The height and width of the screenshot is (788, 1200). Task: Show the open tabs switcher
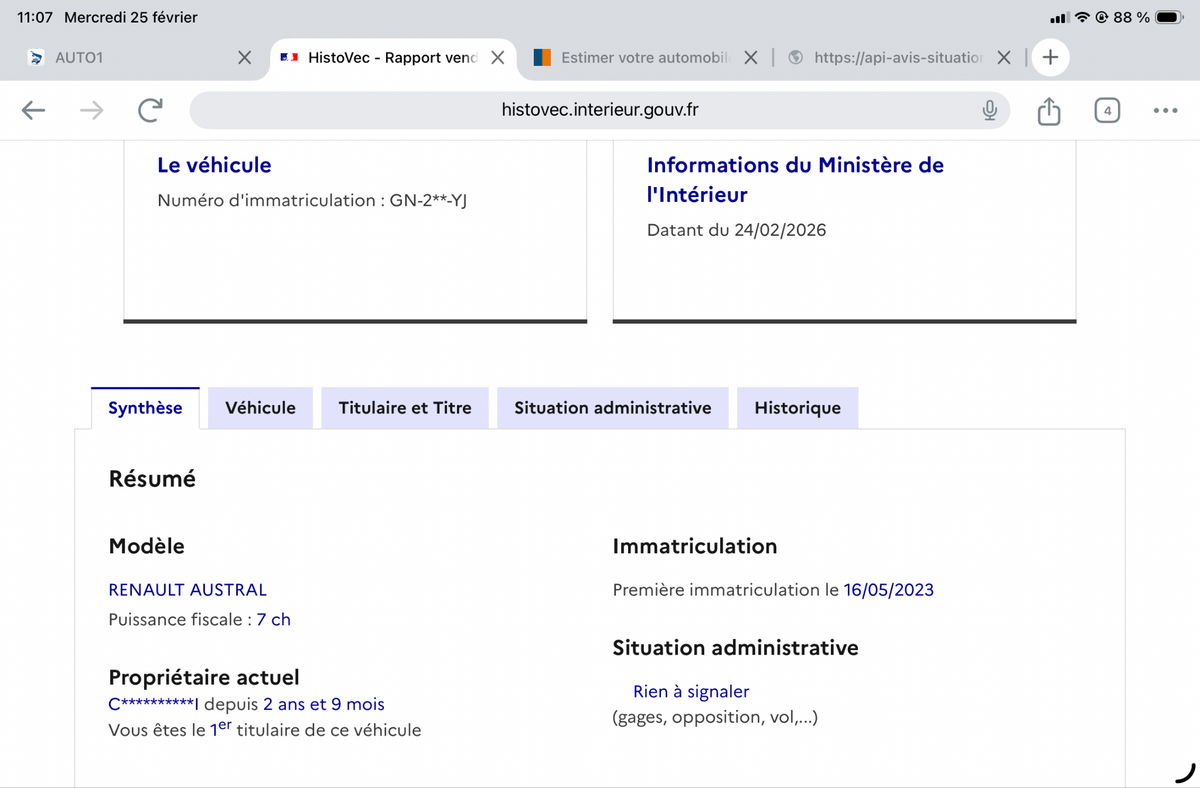(x=1106, y=111)
